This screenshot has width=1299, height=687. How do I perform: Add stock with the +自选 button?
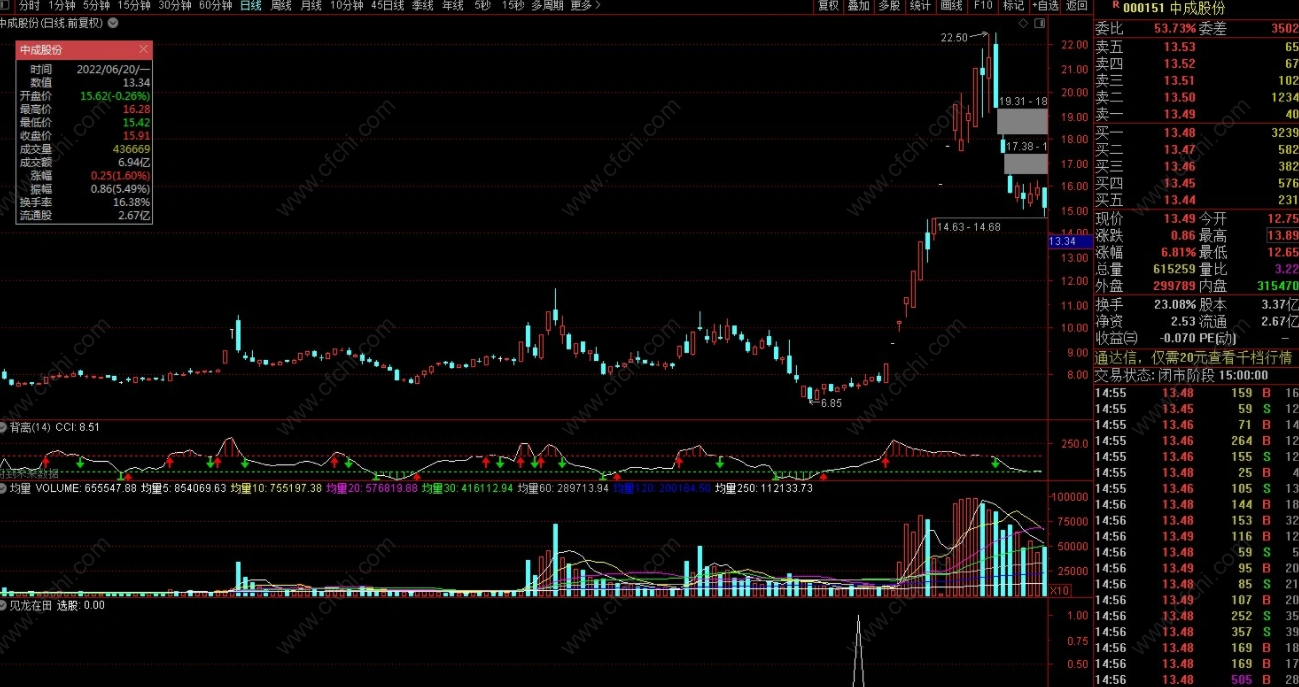(1045, 6)
